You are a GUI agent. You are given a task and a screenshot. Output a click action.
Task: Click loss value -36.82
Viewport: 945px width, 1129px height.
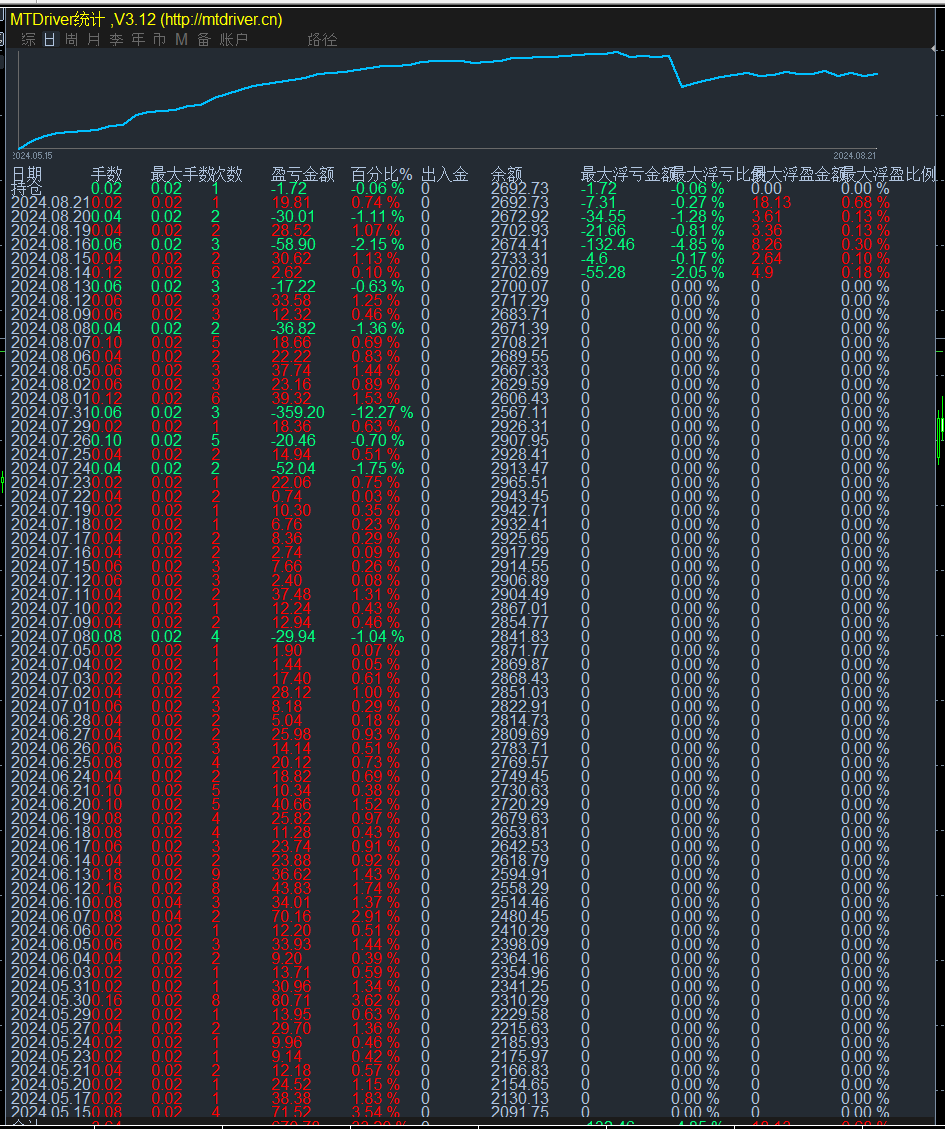pyautogui.click(x=293, y=328)
